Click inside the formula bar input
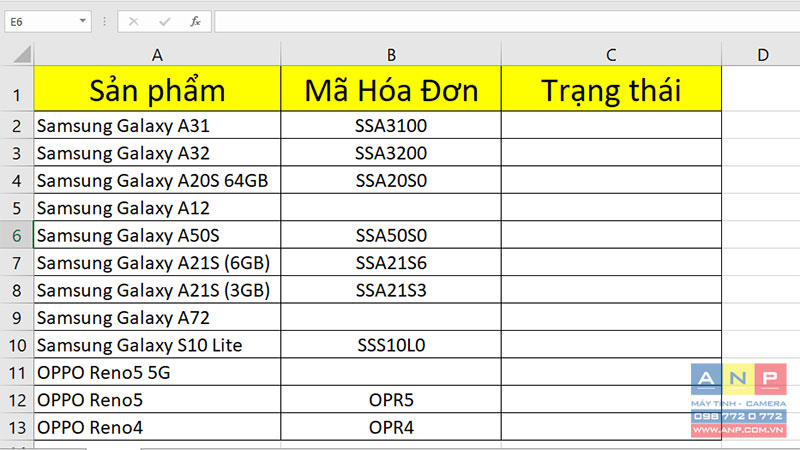800x450 pixels. pos(507,21)
